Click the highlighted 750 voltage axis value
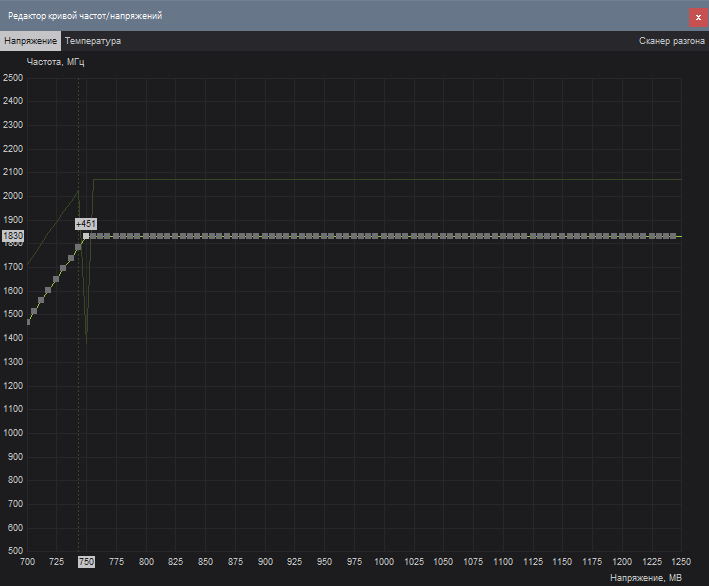709x586 pixels. tap(86, 562)
